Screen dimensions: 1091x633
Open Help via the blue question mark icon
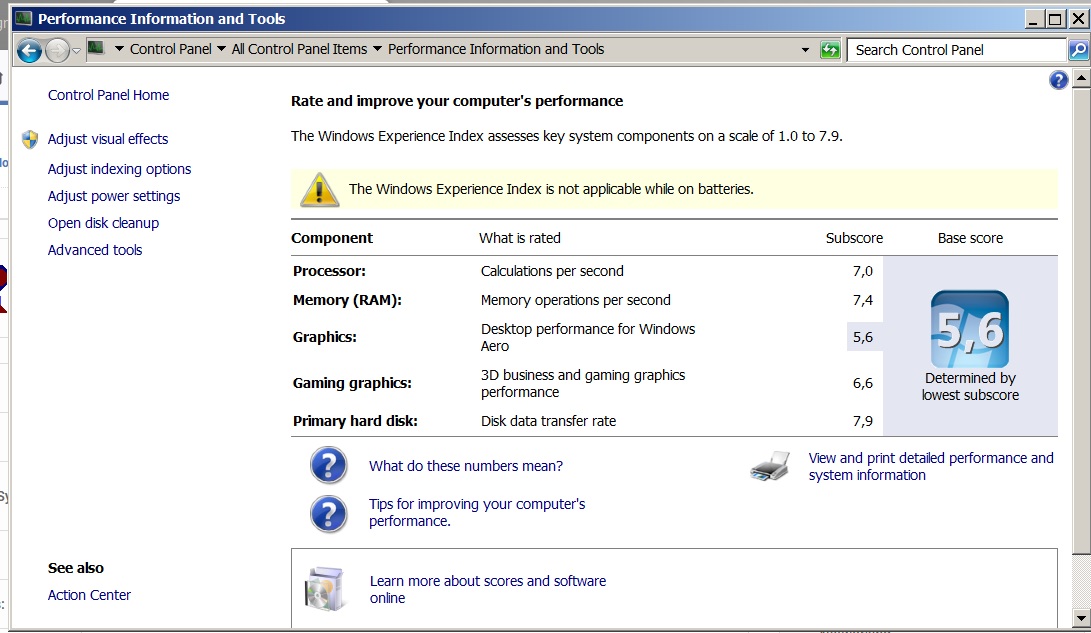point(1059,81)
